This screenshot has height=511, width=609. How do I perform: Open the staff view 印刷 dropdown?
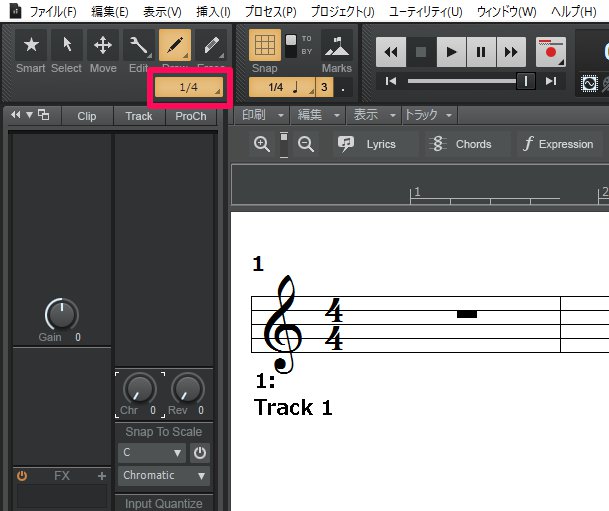(x=263, y=115)
